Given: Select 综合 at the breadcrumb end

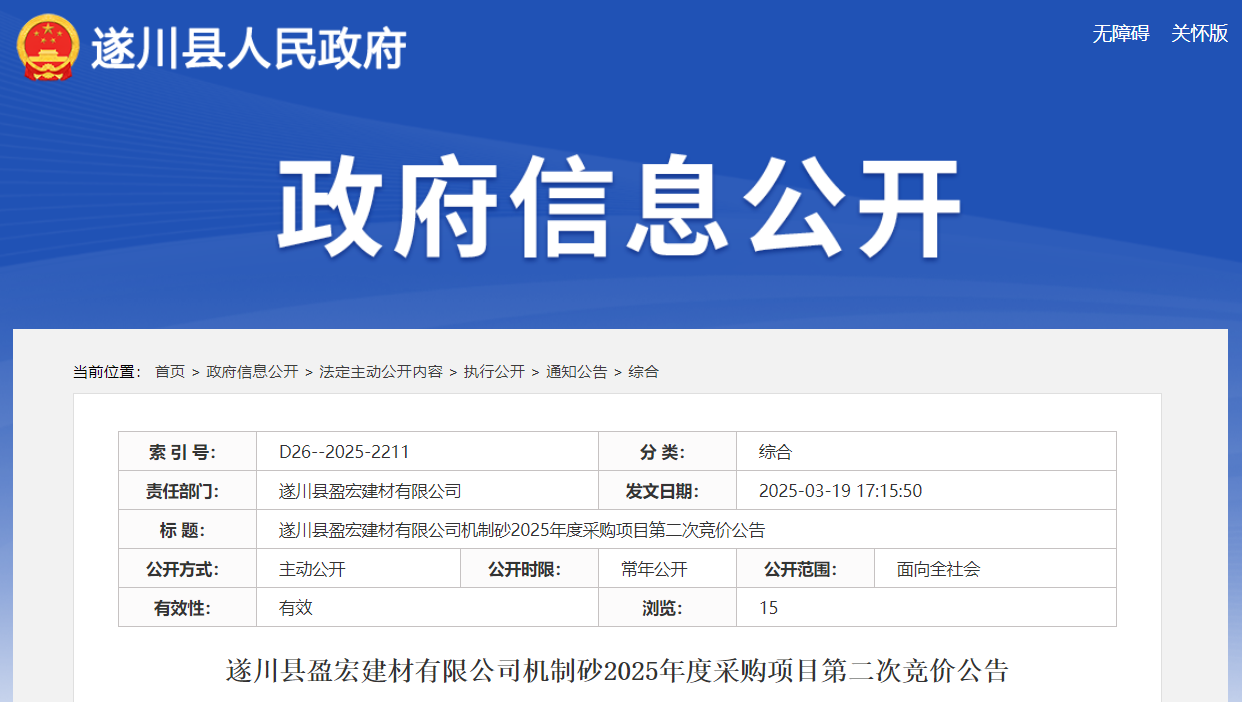Looking at the screenshot, I should pyautogui.click(x=643, y=372).
